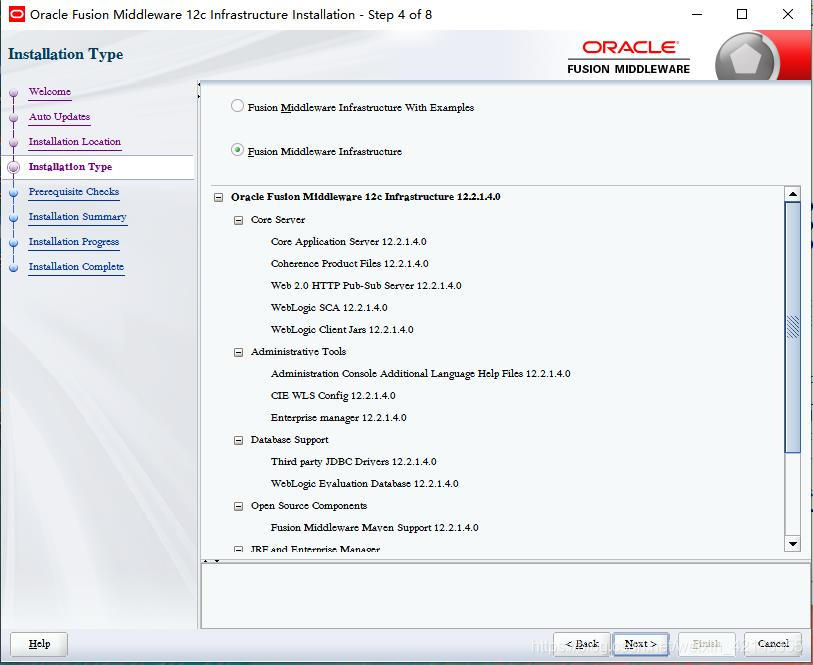Image resolution: width=813 pixels, height=665 pixels.
Task: Go to Installation Location step
Action: [x=75, y=142]
